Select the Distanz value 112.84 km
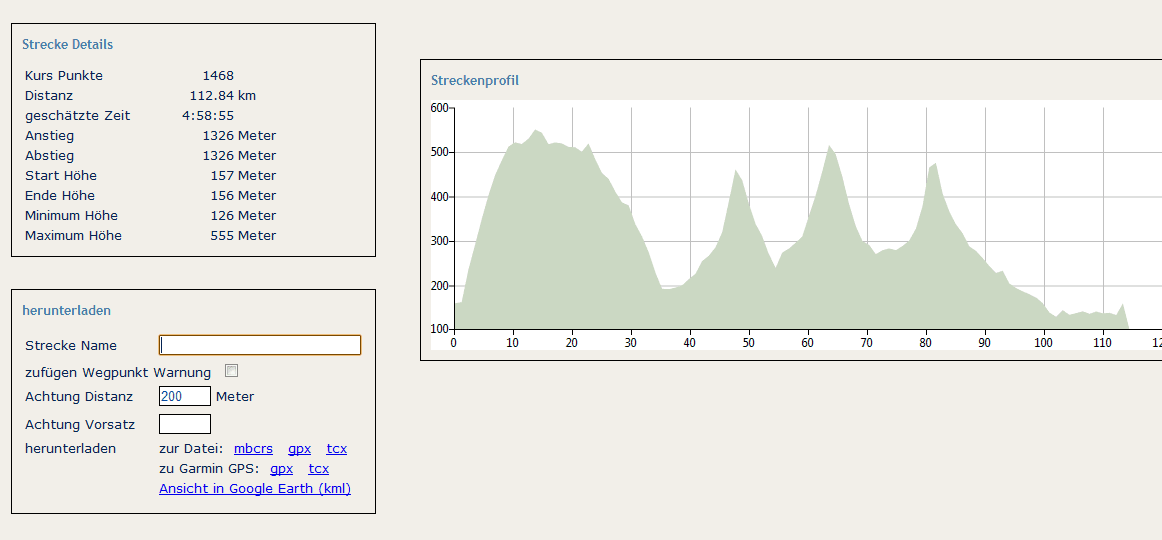 click(223, 96)
